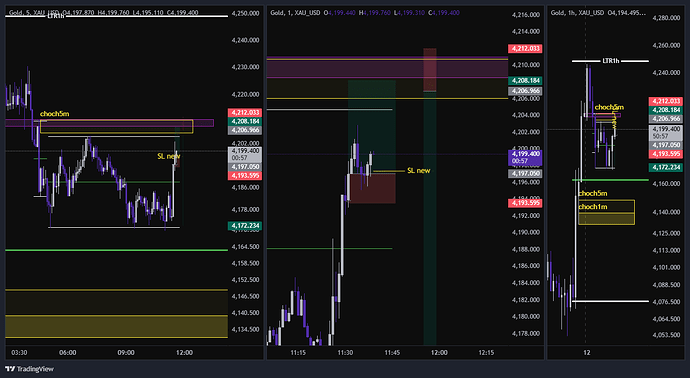Click the 12:15 time label
The width and height of the screenshot is (690, 378).
[x=486, y=352]
